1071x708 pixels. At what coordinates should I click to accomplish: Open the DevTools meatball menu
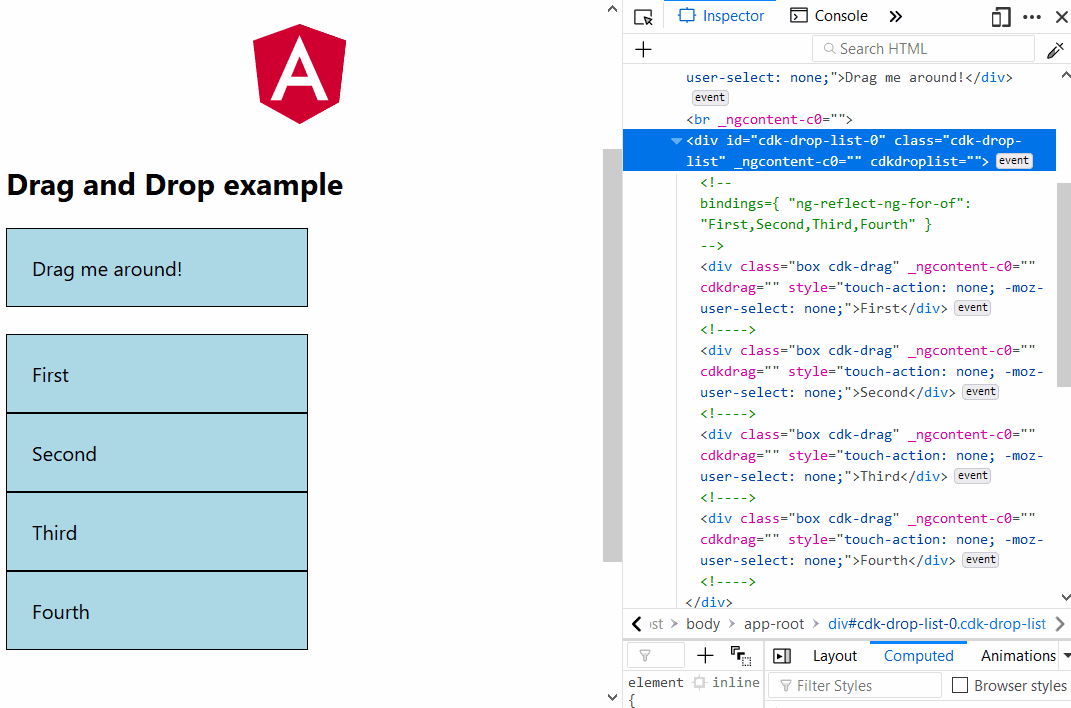point(1032,16)
